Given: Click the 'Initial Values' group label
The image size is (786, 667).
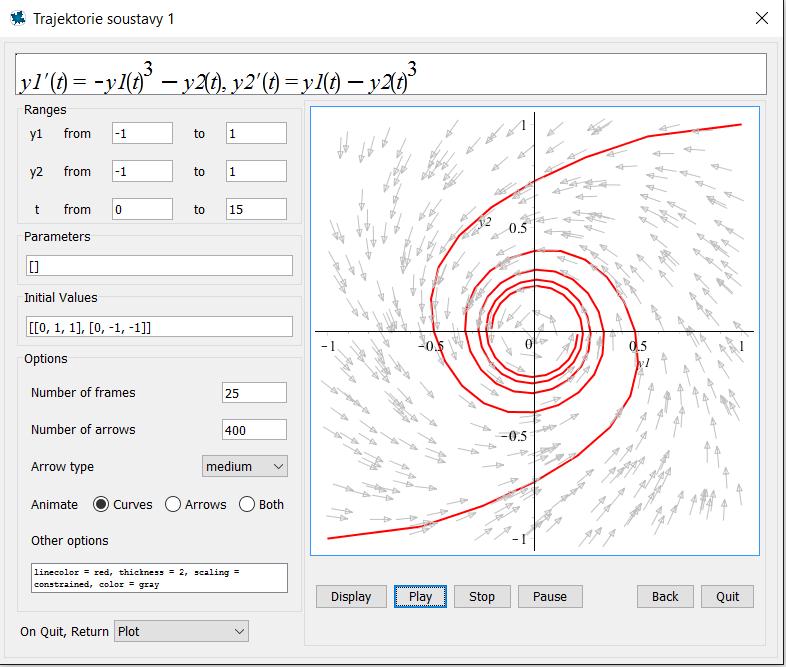Looking at the screenshot, I should 61,298.
